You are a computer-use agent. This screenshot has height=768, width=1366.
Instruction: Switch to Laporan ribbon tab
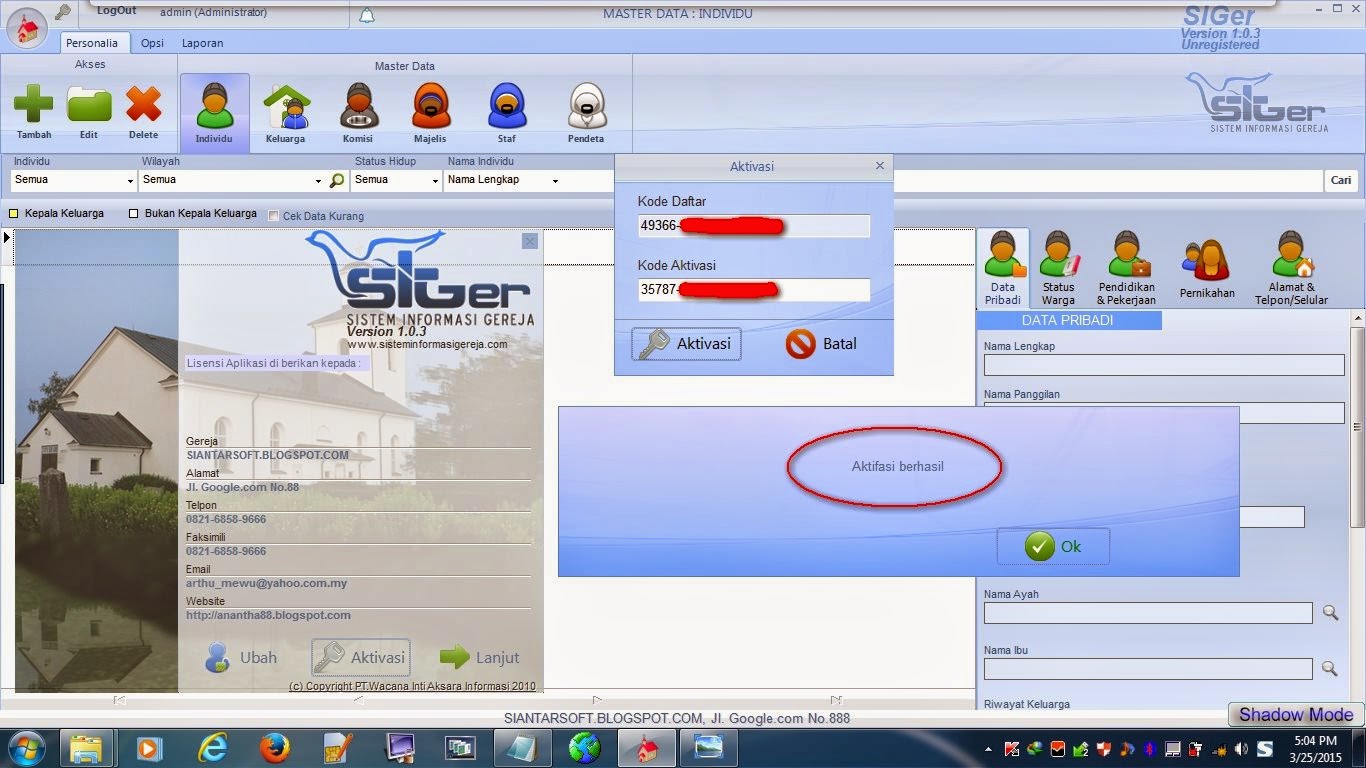(x=203, y=43)
